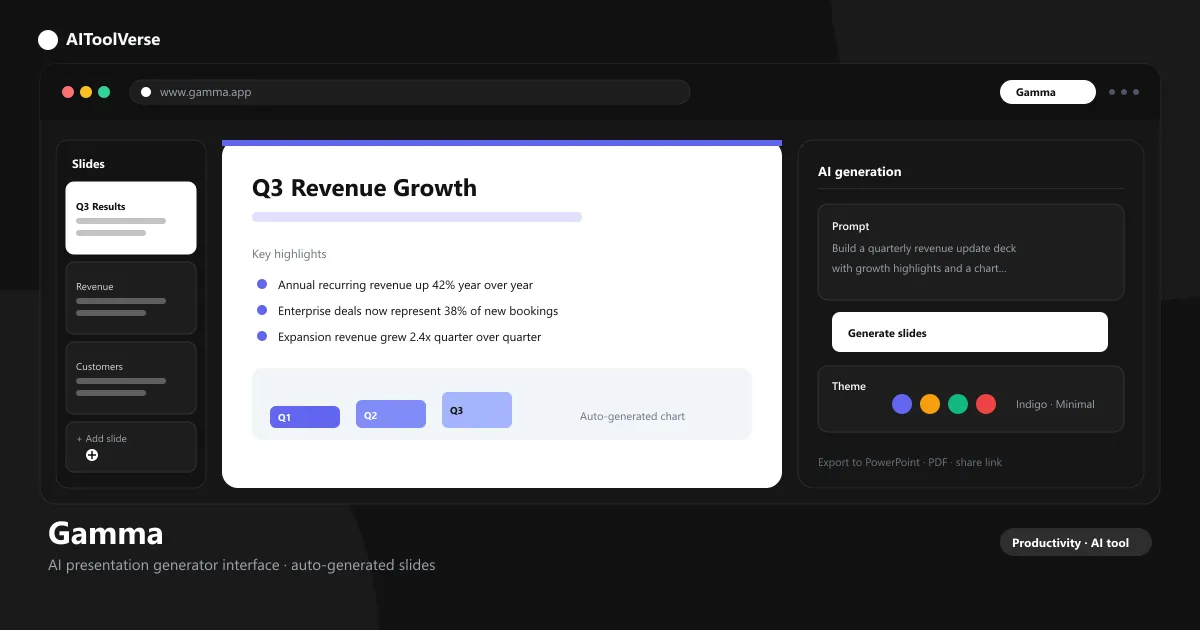Screen dimensions: 1200x630
Task: Focus the www.gamma.app address bar
Action: pos(410,92)
